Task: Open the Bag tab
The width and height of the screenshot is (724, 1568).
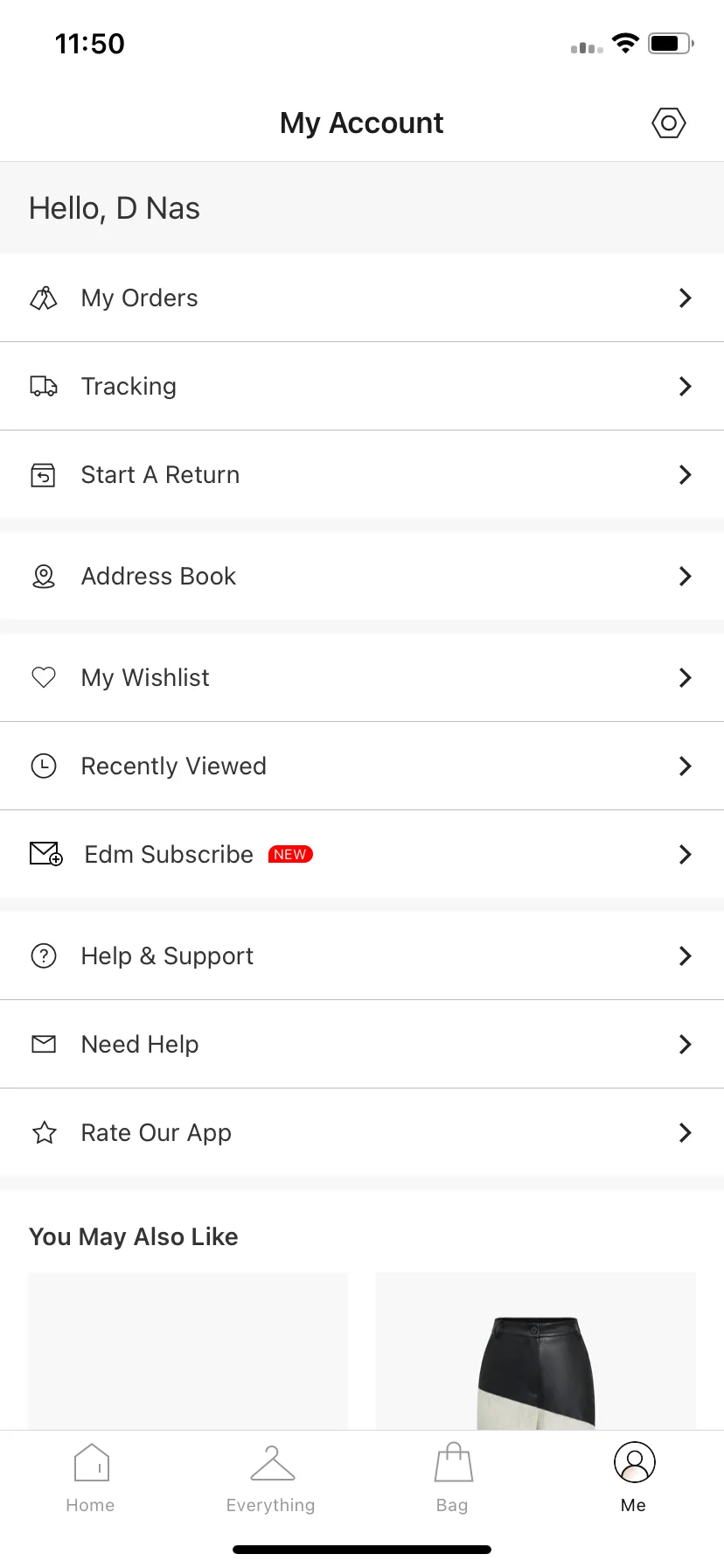Action: pos(453,1479)
